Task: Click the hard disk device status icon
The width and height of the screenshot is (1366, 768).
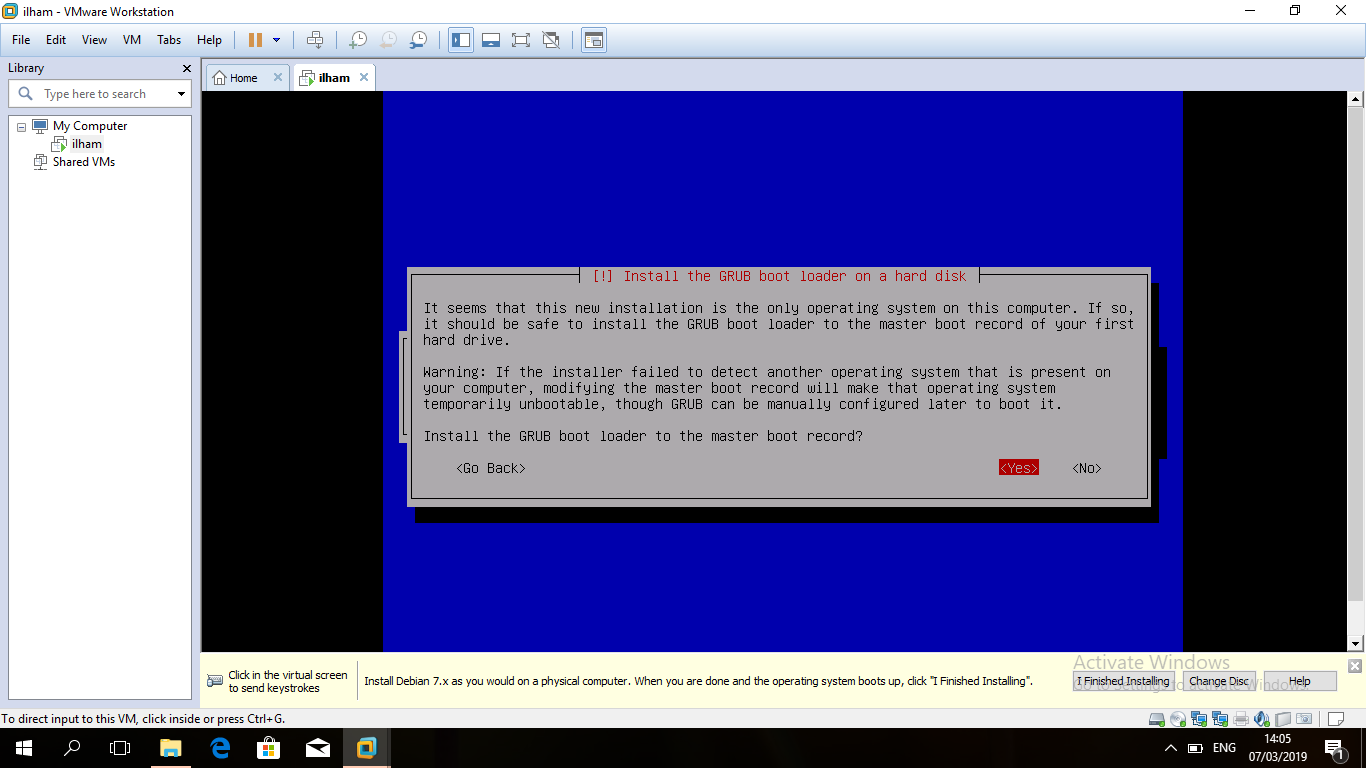Action: 1157,718
